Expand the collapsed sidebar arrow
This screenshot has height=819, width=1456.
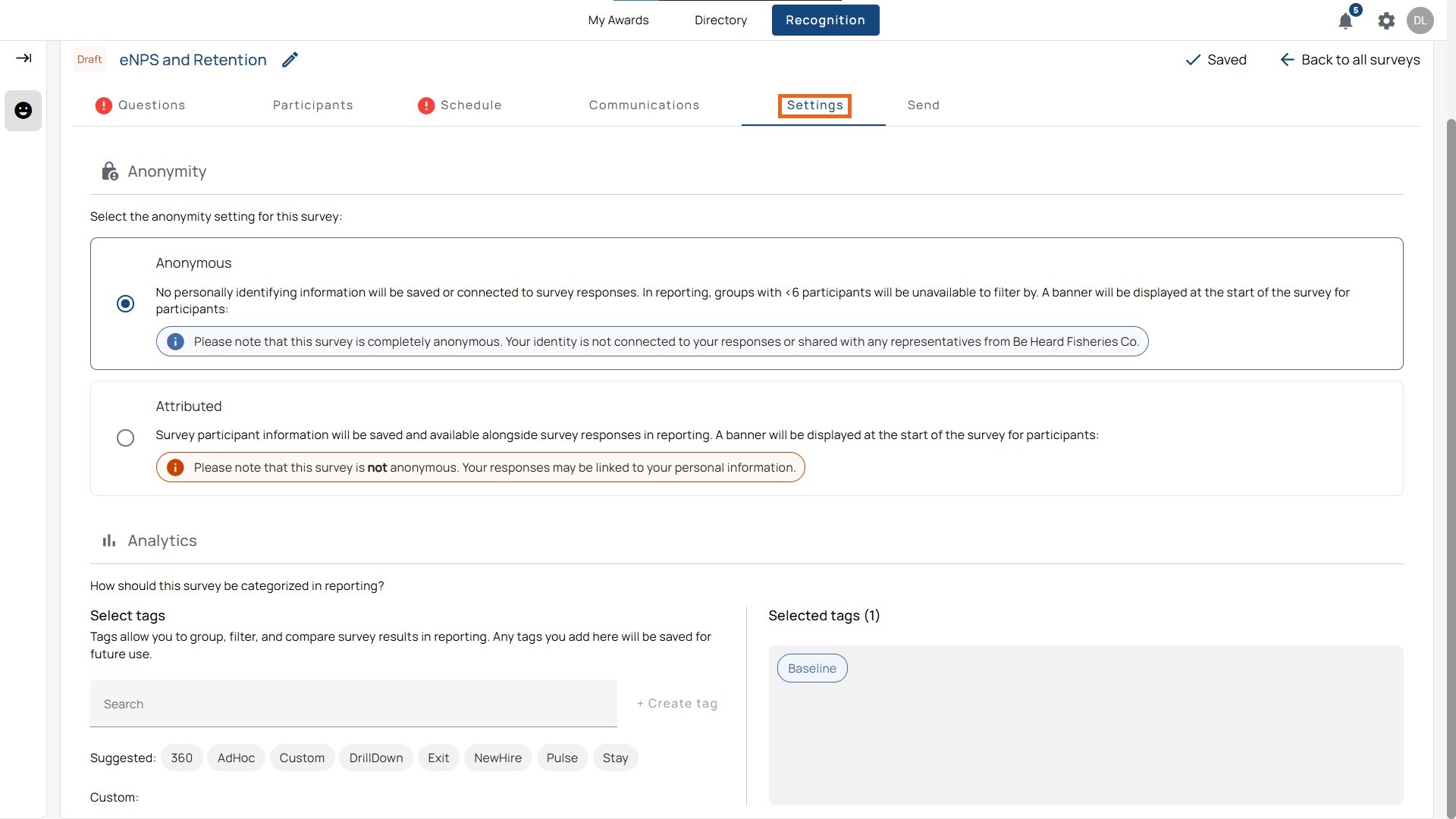(x=24, y=58)
